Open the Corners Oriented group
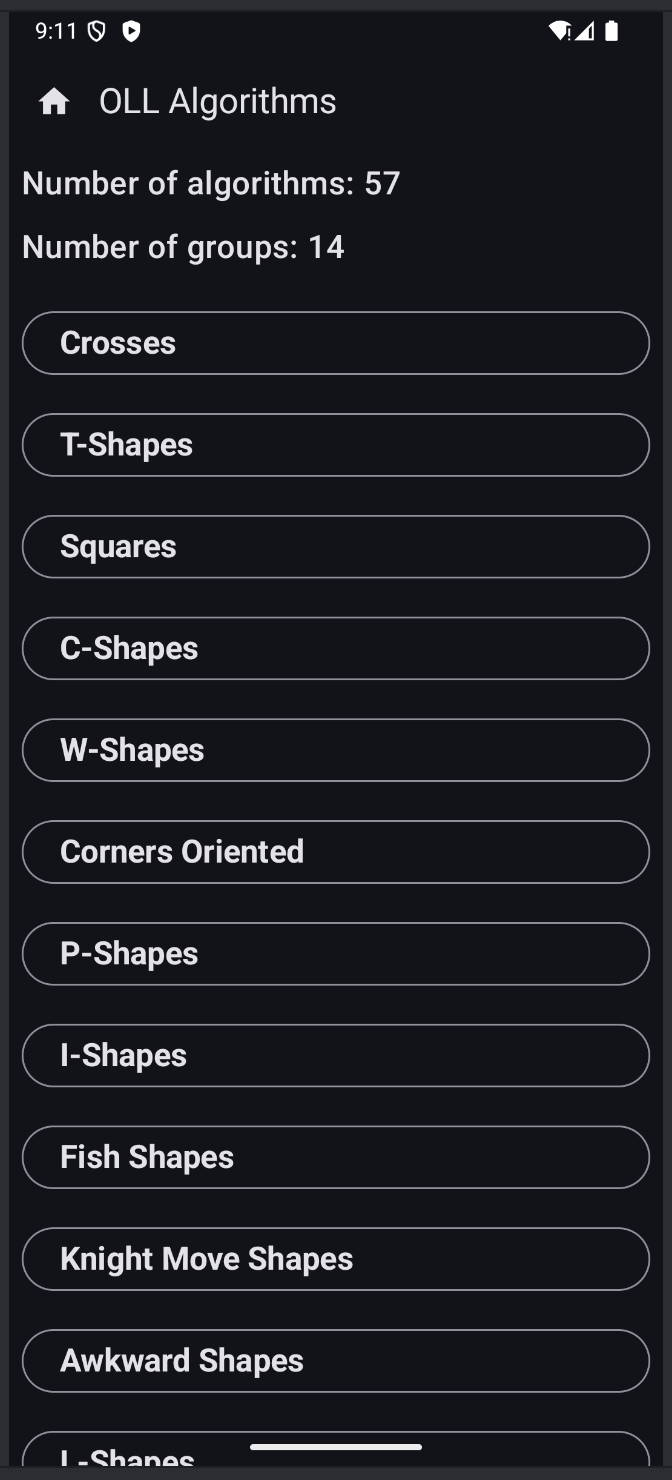672x1480 pixels. click(335, 851)
